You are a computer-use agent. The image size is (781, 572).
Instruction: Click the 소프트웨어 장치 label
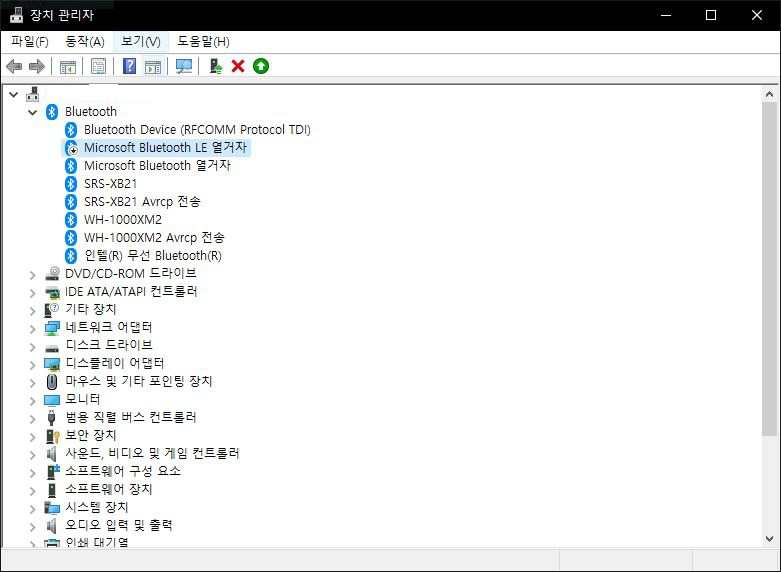pos(109,489)
